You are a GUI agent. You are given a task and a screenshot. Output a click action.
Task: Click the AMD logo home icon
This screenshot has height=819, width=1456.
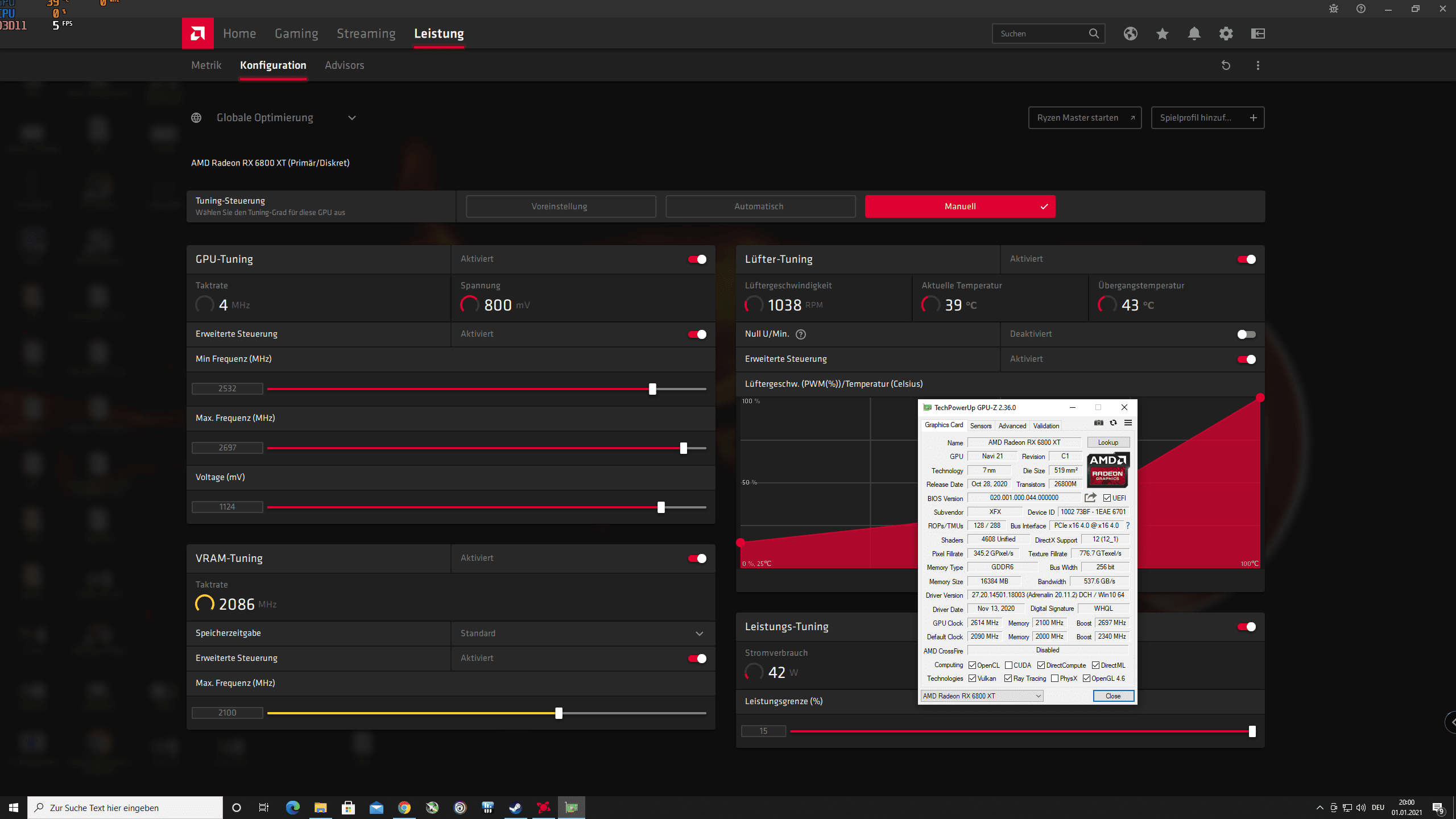[x=197, y=34]
